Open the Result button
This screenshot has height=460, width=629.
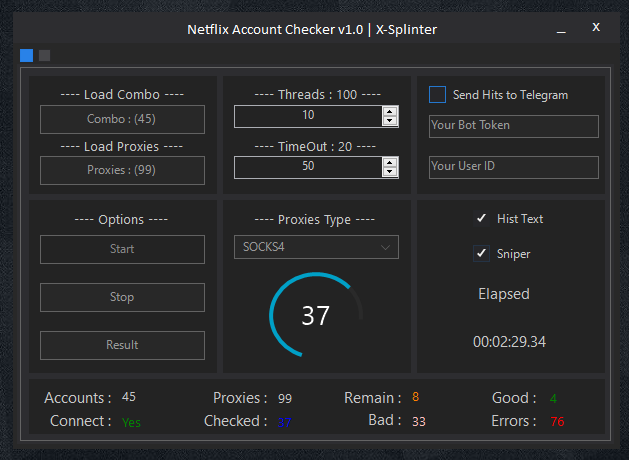122,345
